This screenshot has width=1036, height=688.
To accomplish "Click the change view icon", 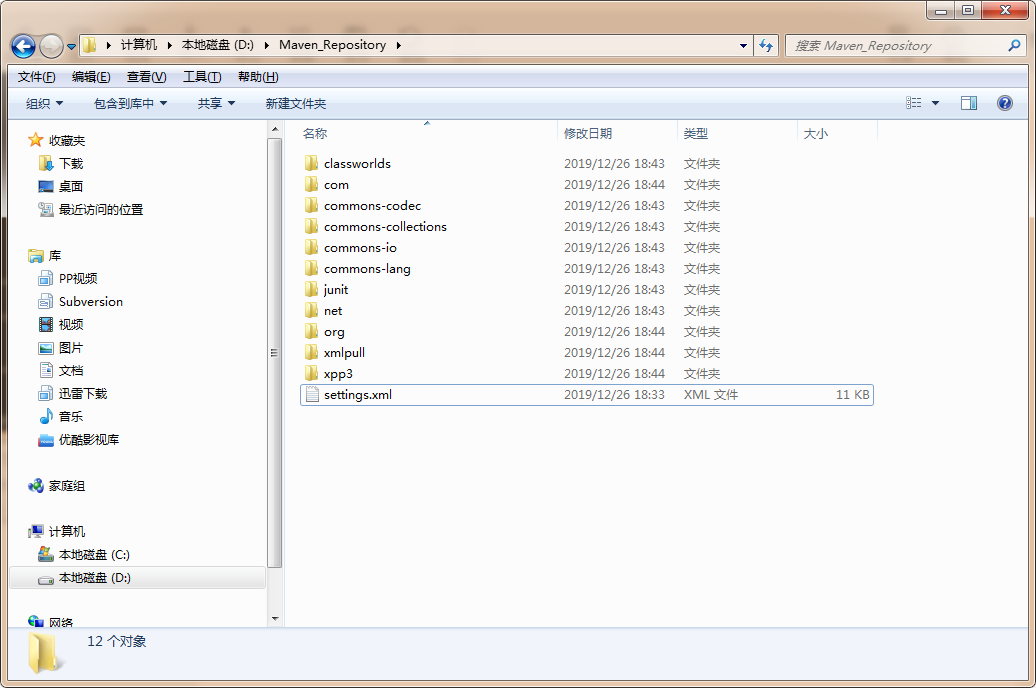I will (x=914, y=103).
